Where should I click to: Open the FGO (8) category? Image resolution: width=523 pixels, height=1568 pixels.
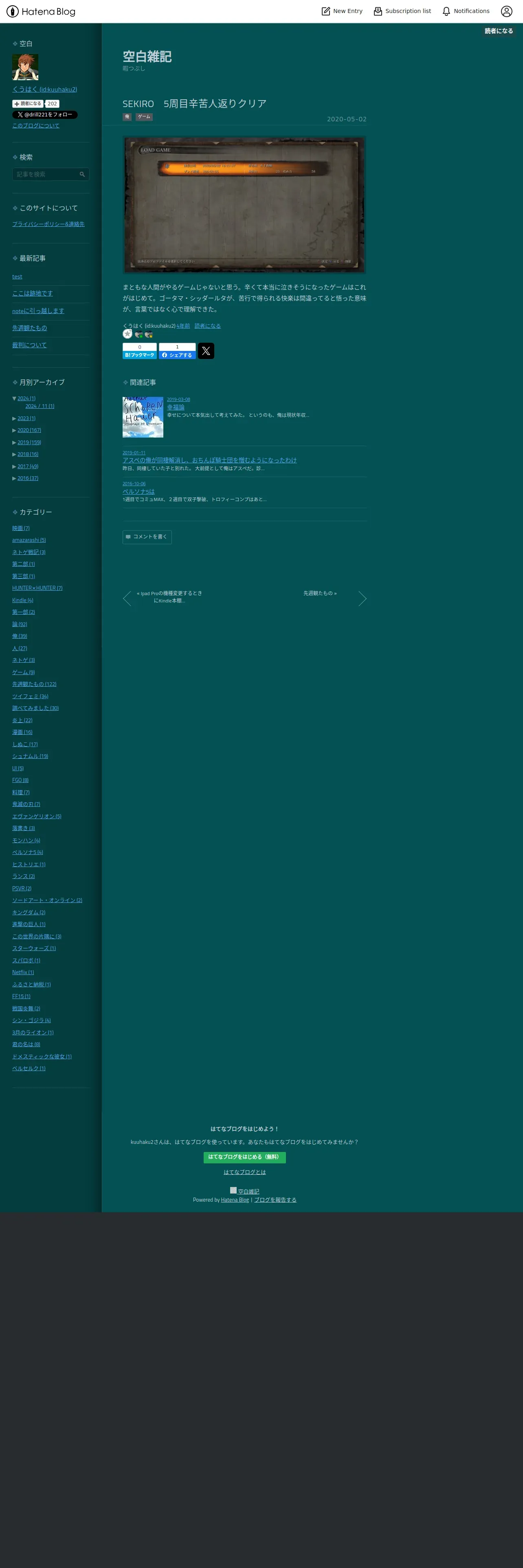point(20,780)
